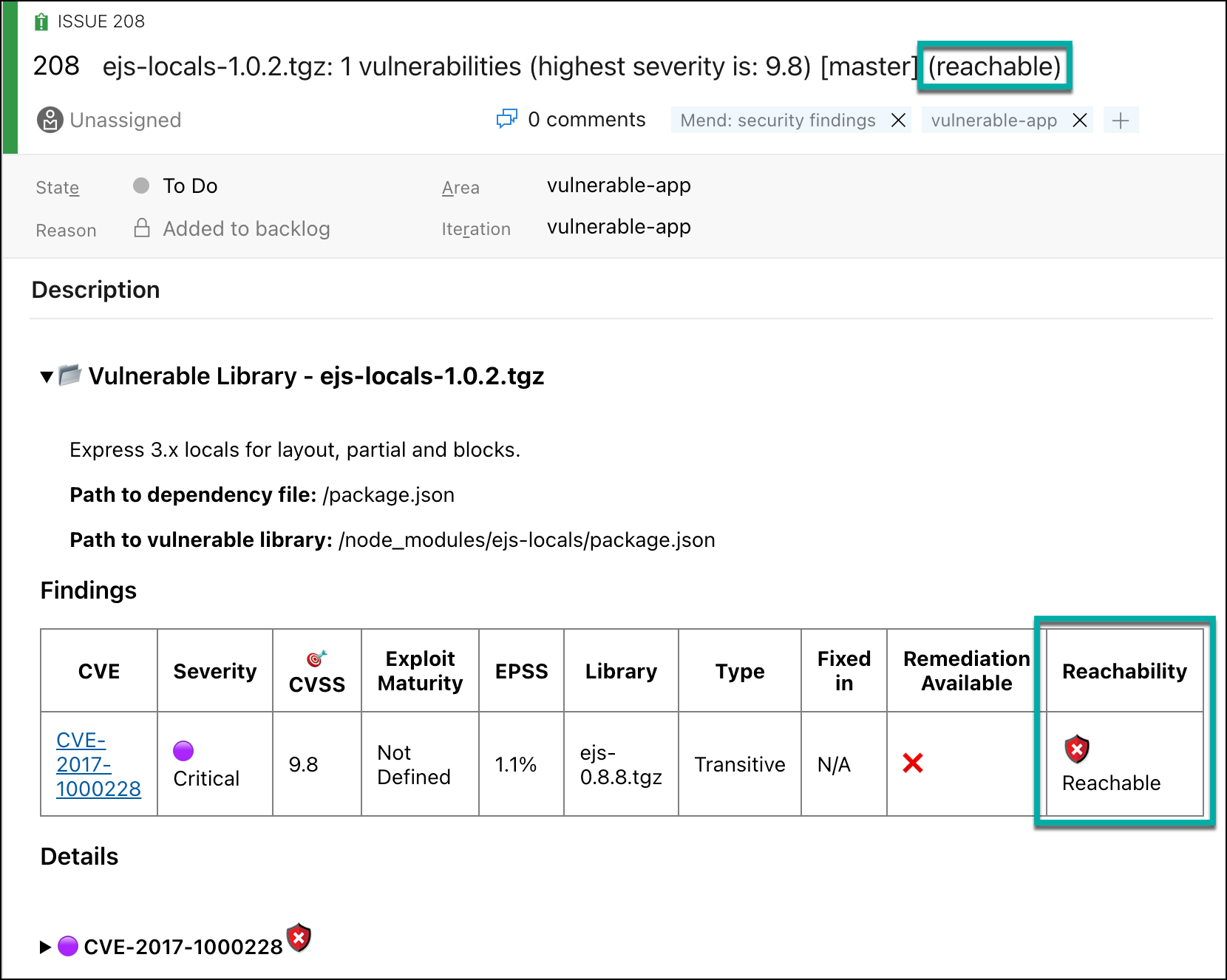Click the green ISSUE 208 clipboard icon

click(41, 22)
